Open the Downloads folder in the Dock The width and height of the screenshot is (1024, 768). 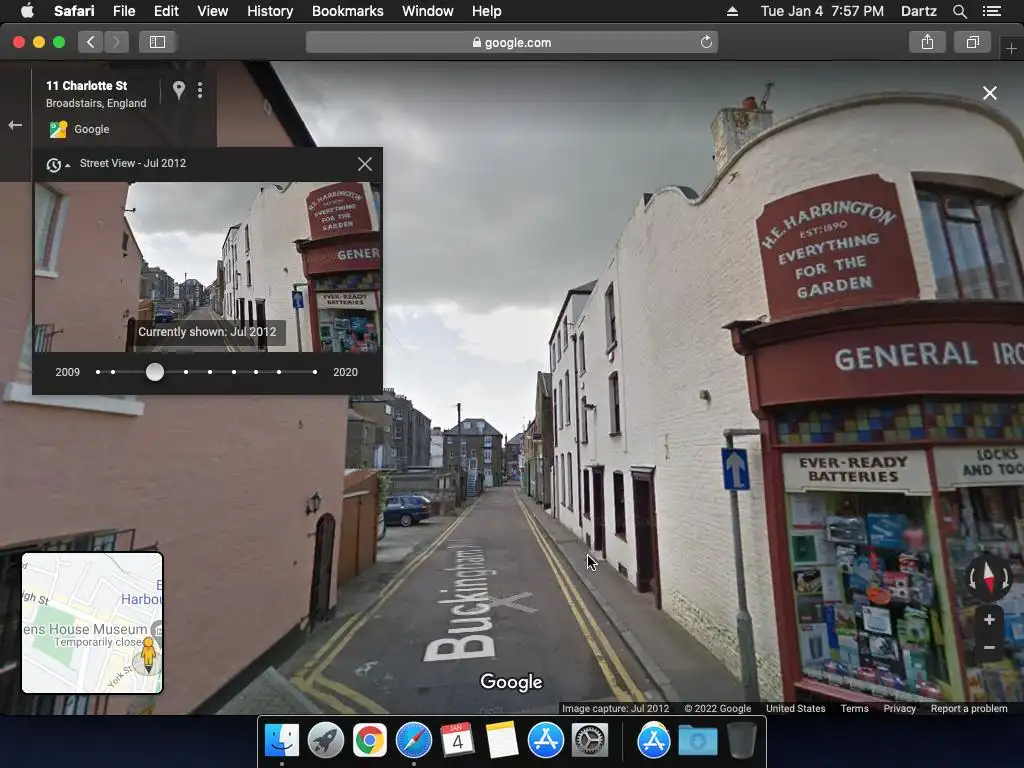pyautogui.click(x=697, y=741)
